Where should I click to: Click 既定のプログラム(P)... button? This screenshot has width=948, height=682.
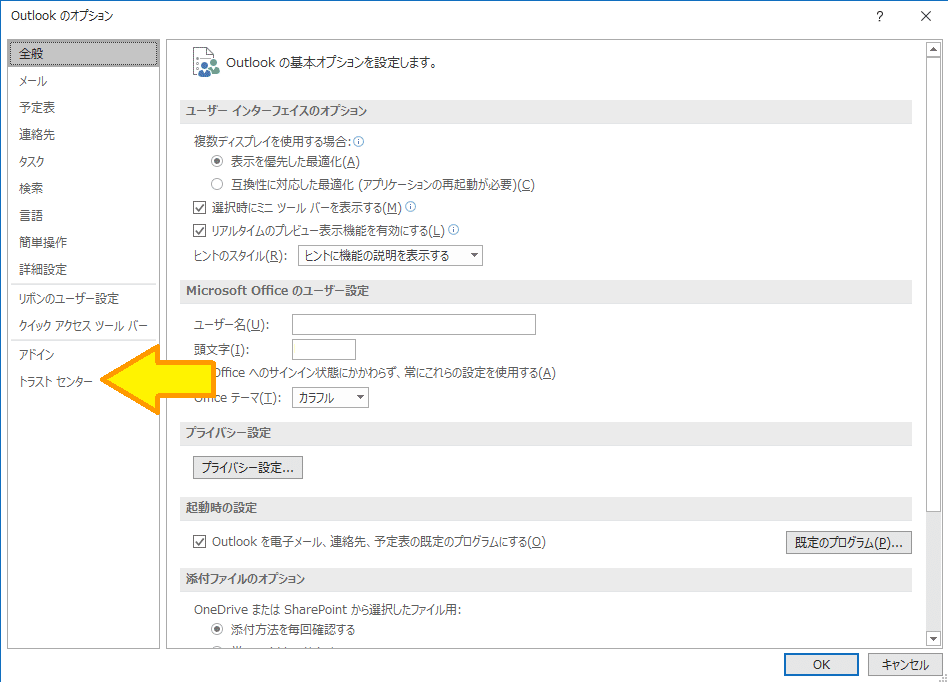coord(849,542)
